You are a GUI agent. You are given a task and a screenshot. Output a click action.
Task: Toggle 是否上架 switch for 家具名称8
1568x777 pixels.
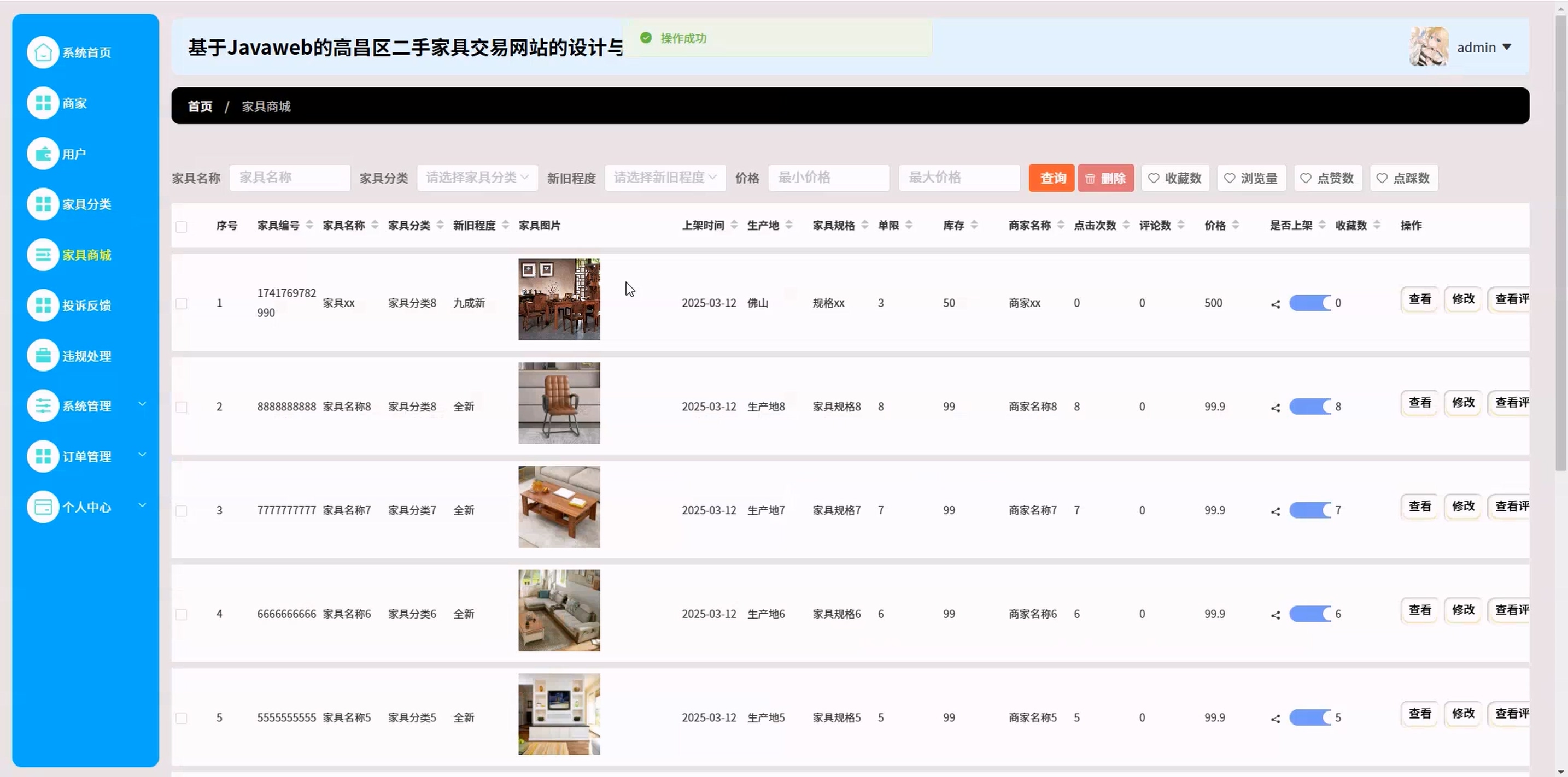tap(1310, 407)
